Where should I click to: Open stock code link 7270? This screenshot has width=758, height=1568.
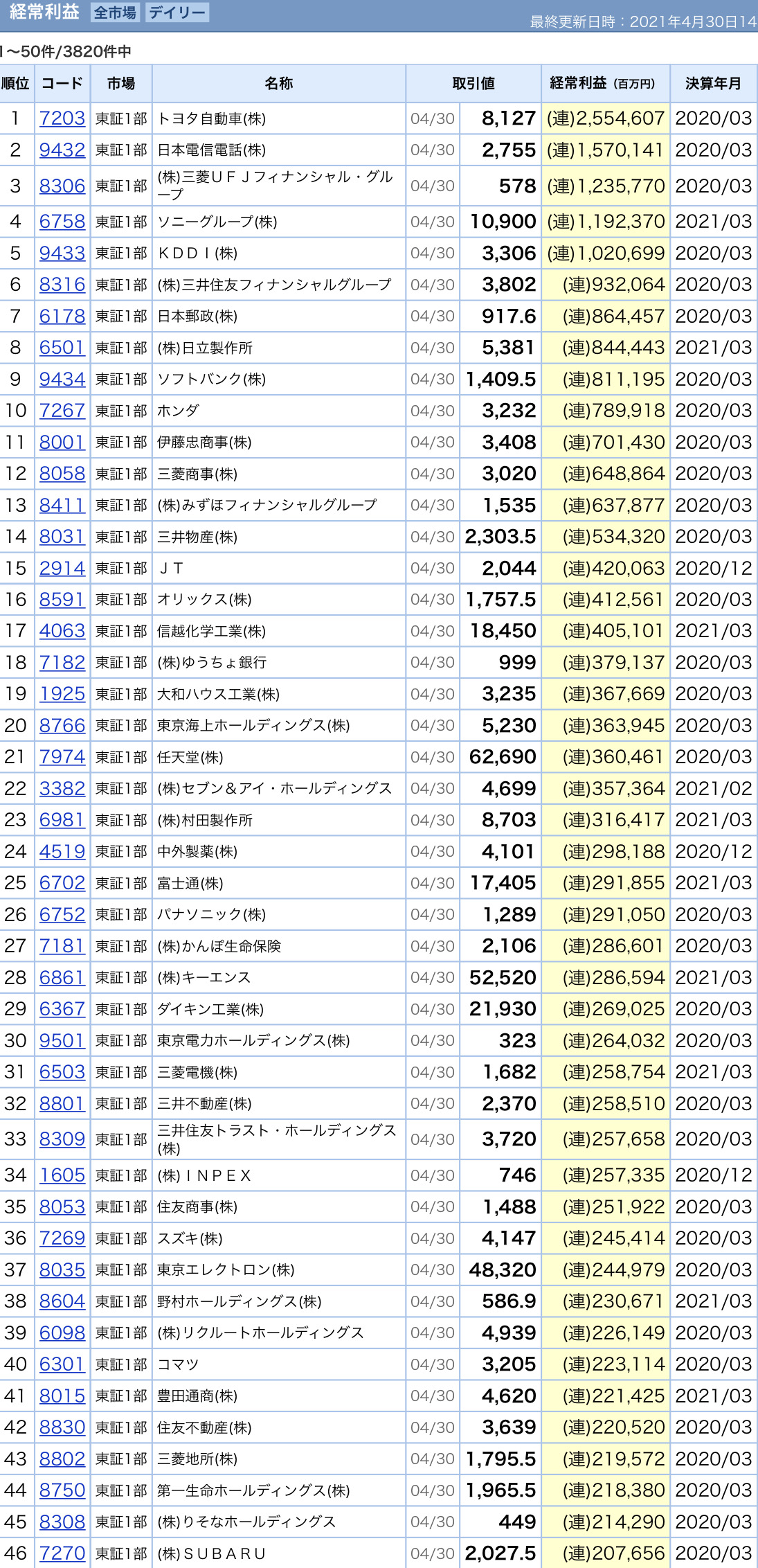coord(62,1553)
